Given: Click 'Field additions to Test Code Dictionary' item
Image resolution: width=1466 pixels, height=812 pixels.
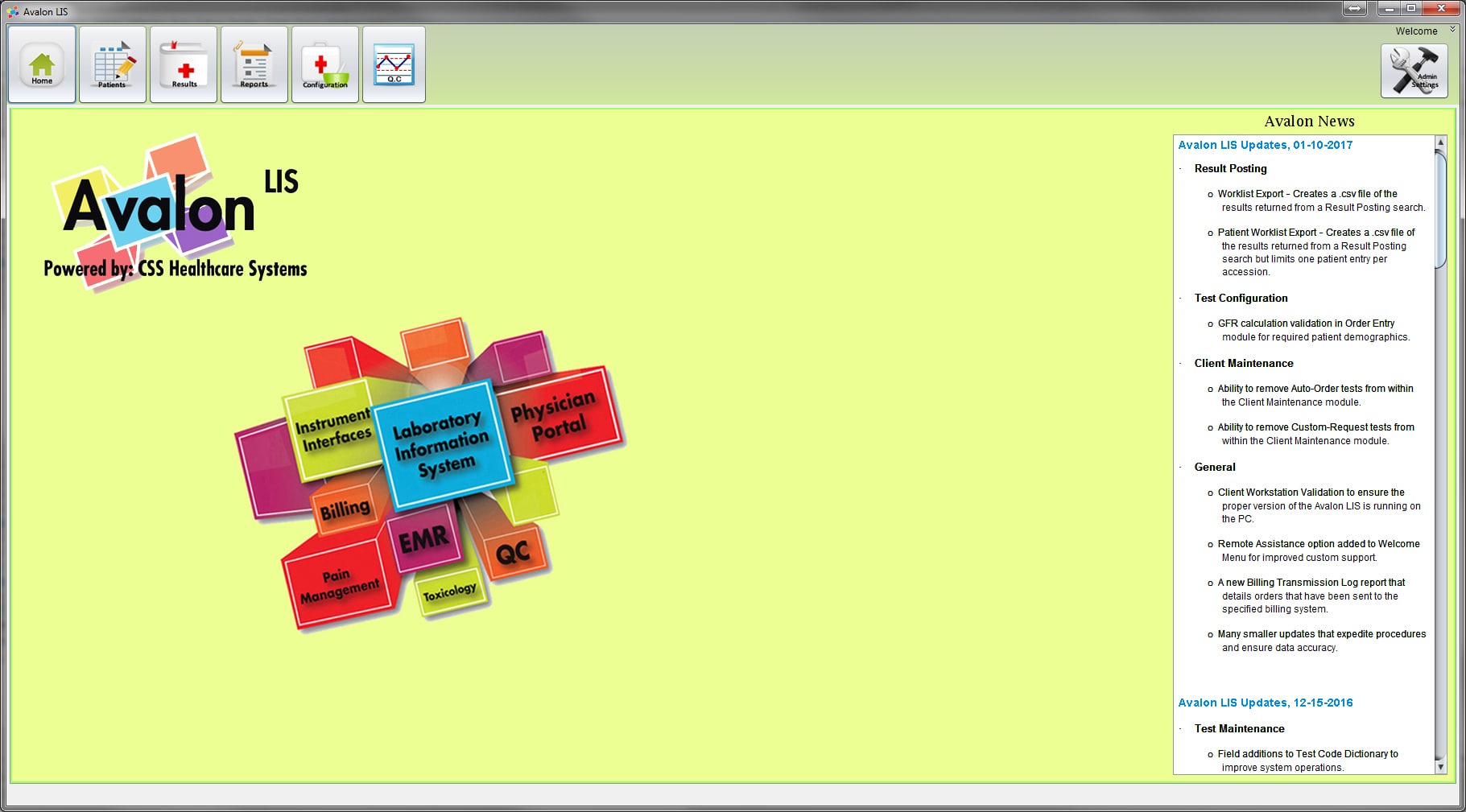Looking at the screenshot, I should point(1303,760).
